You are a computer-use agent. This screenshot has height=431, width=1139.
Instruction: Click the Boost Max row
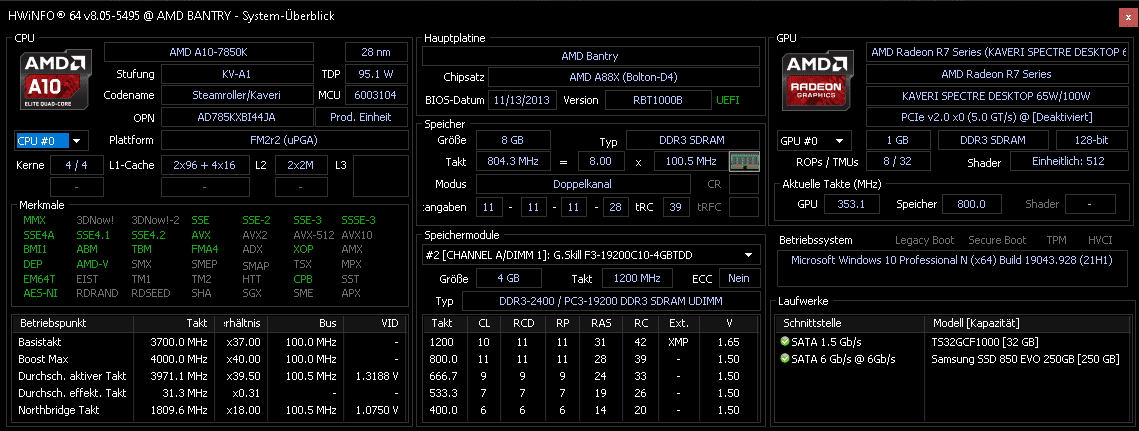[x=209, y=359]
